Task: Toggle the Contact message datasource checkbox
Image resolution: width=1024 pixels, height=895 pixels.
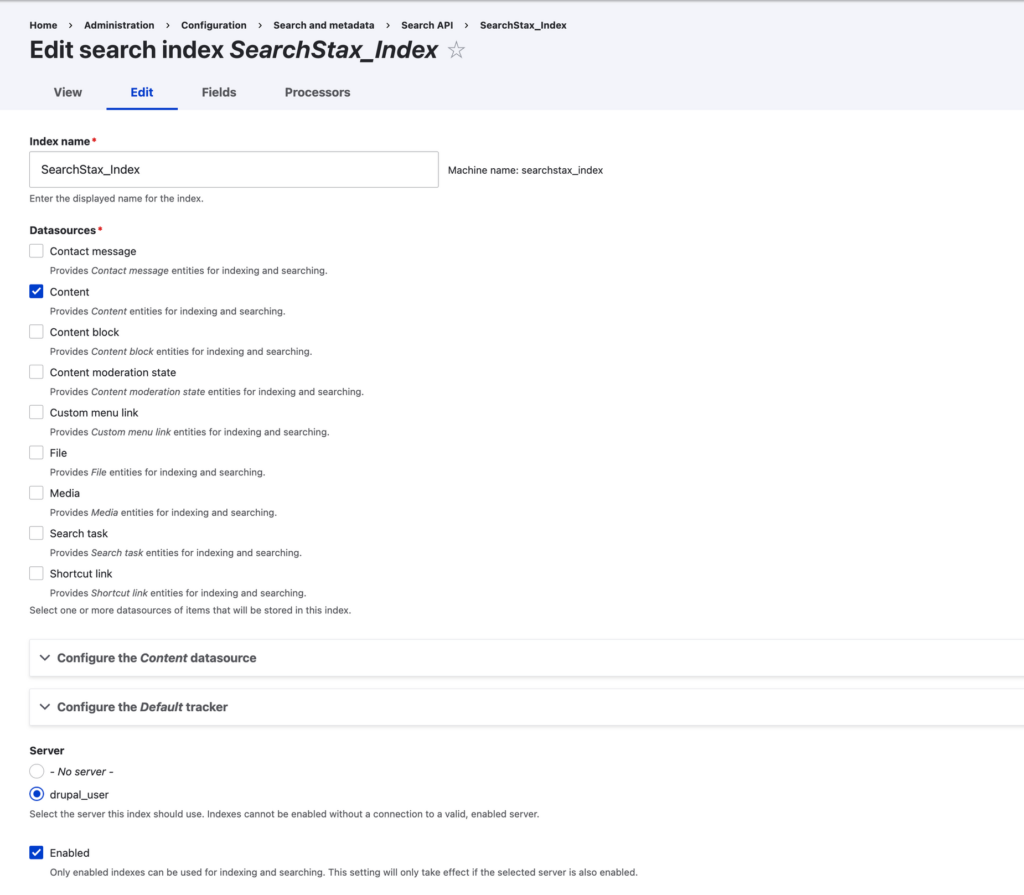Action: click(37, 251)
